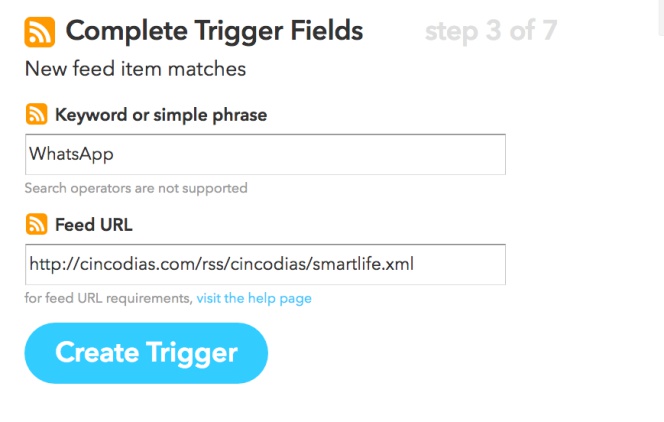Click the "New feed item matches" subtitle
Viewport: 664px width, 422px height.
tap(136, 69)
